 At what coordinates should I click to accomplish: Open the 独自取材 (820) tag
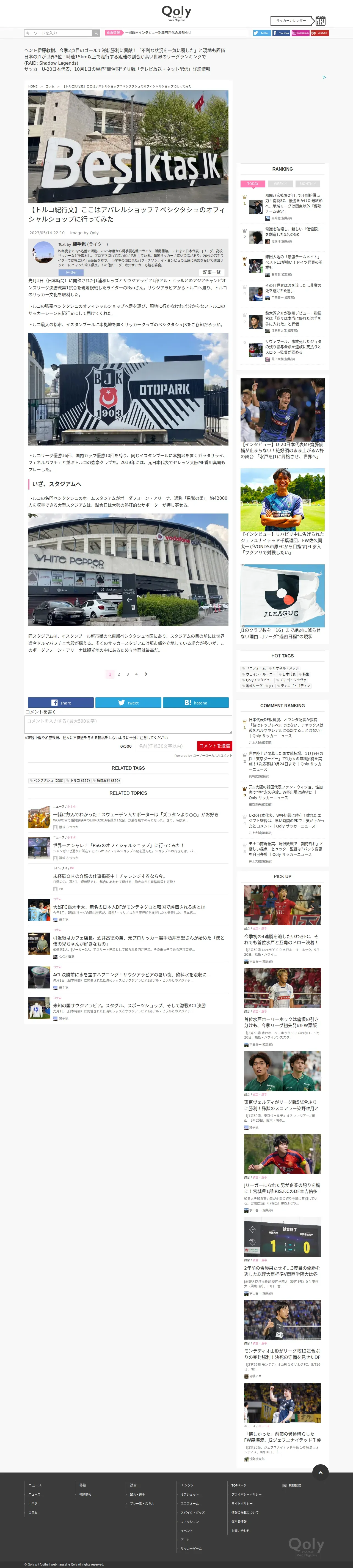[x=106, y=780]
